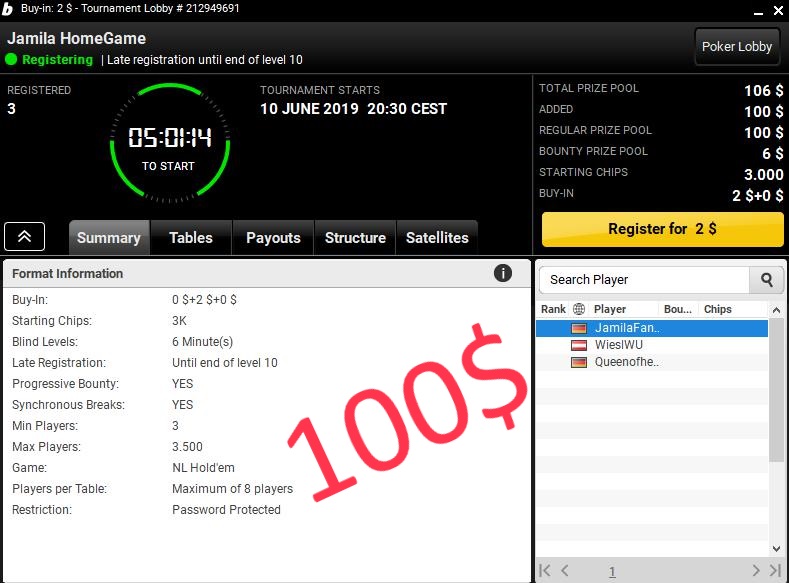Return to Poker Lobby
The image size is (789, 583).
(737, 47)
